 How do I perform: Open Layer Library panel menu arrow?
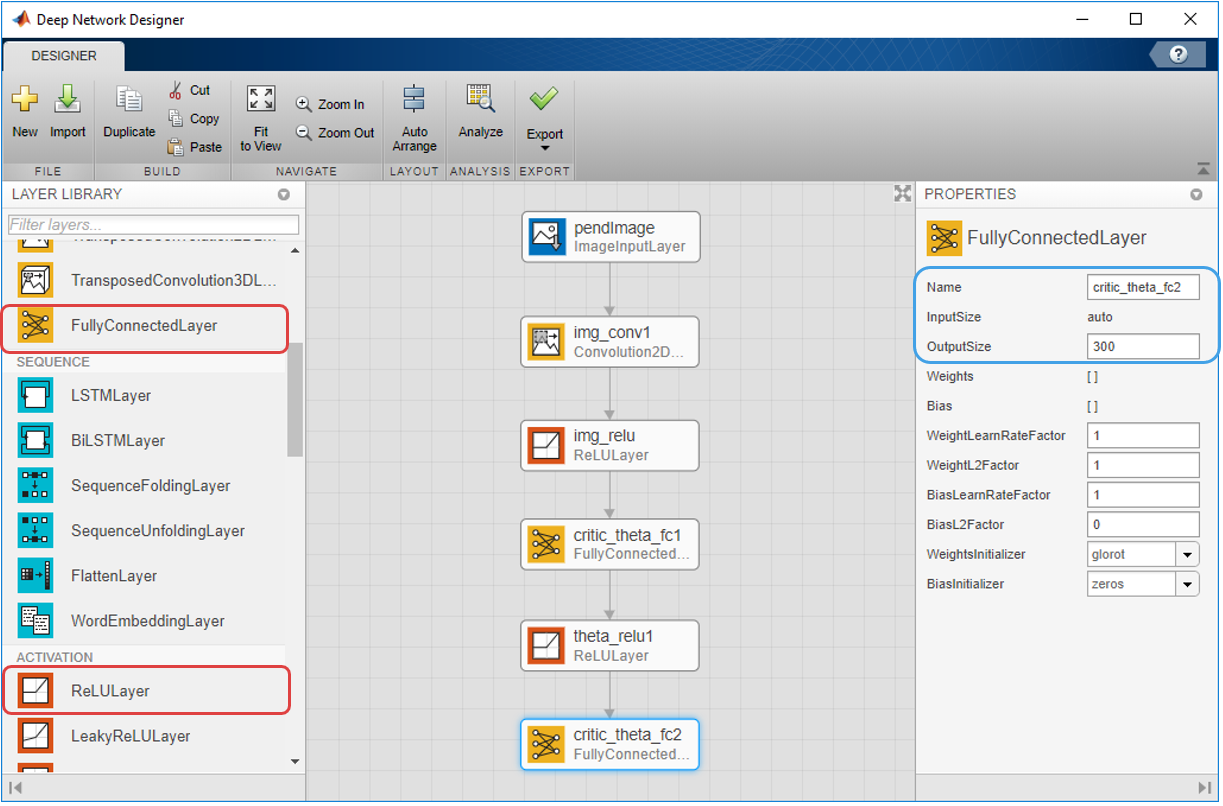(x=284, y=194)
